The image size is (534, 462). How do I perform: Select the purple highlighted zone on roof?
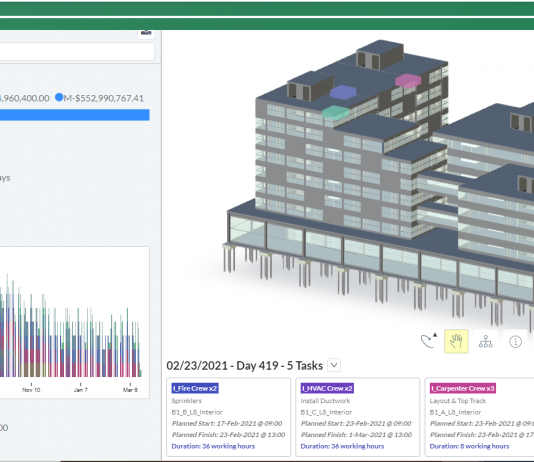click(x=343, y=92)
